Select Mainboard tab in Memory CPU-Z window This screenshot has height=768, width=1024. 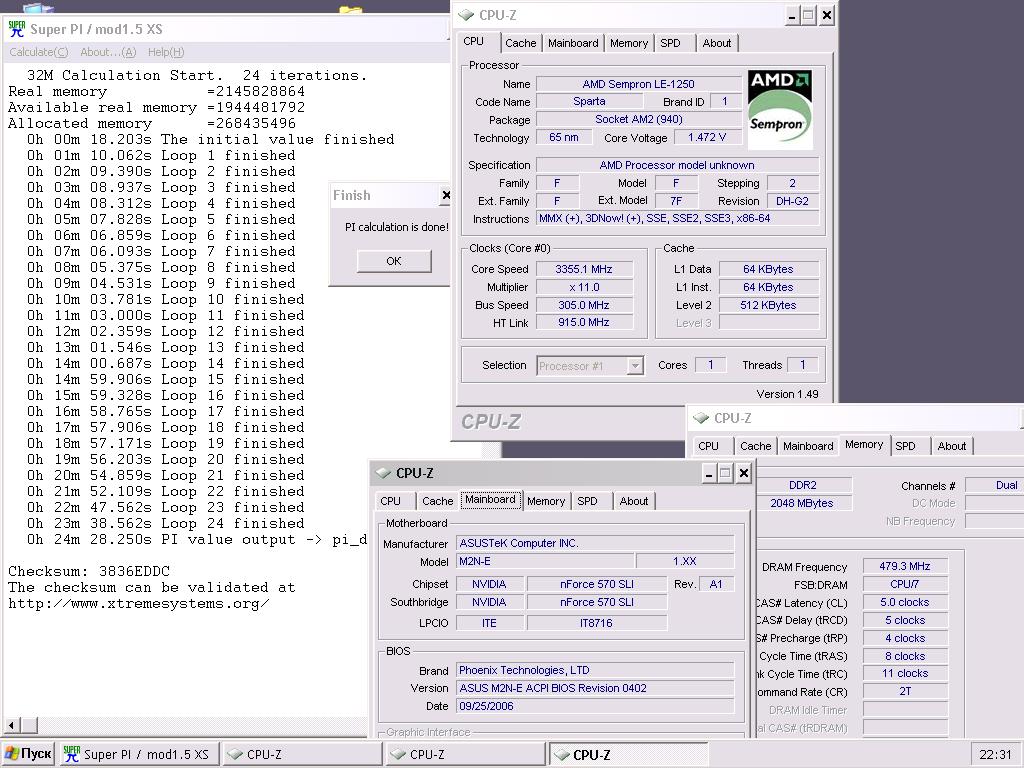pos(808,446)
